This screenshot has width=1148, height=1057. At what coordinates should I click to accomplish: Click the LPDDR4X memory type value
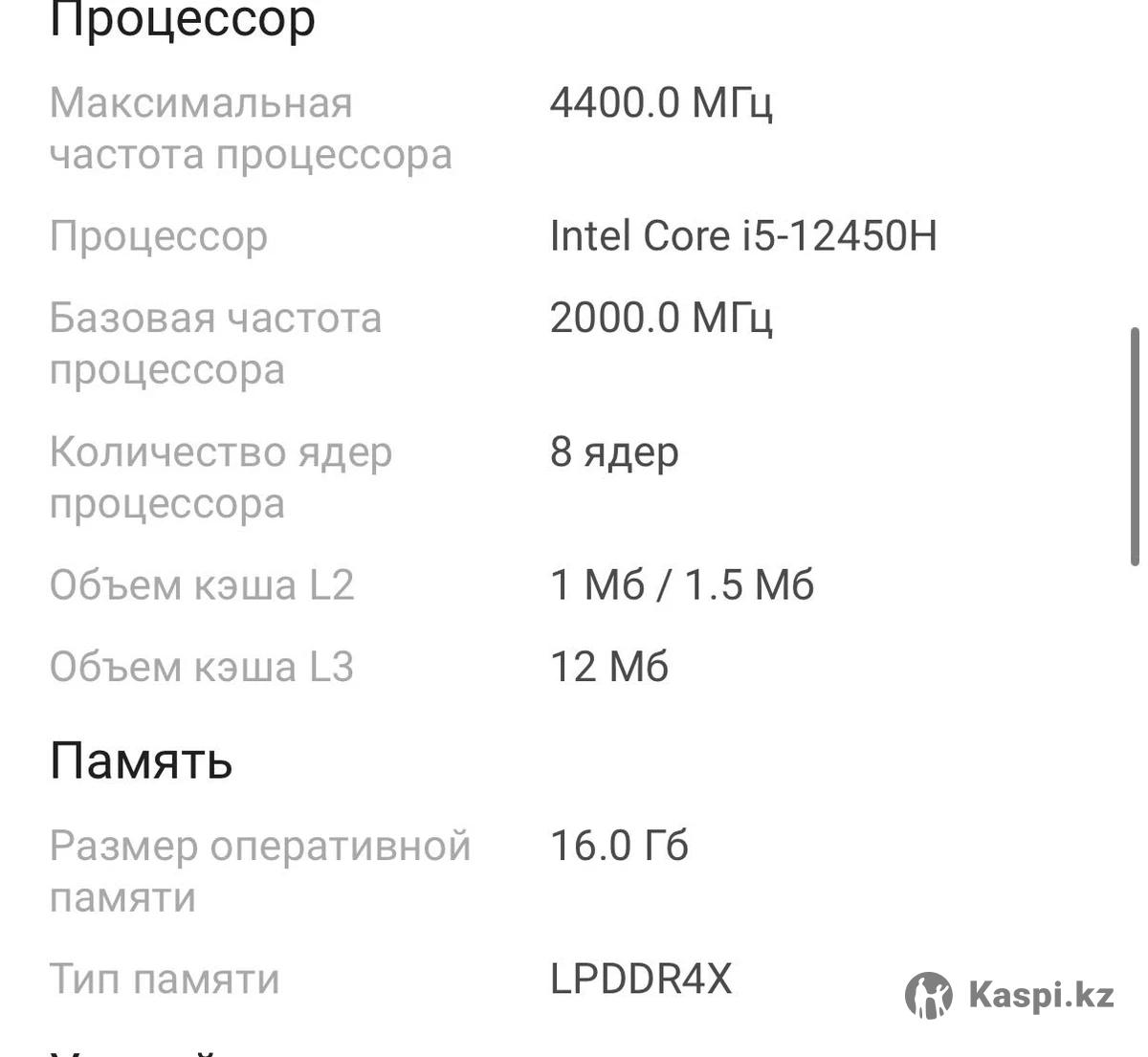pyautogui.click(x=641, y=979)
